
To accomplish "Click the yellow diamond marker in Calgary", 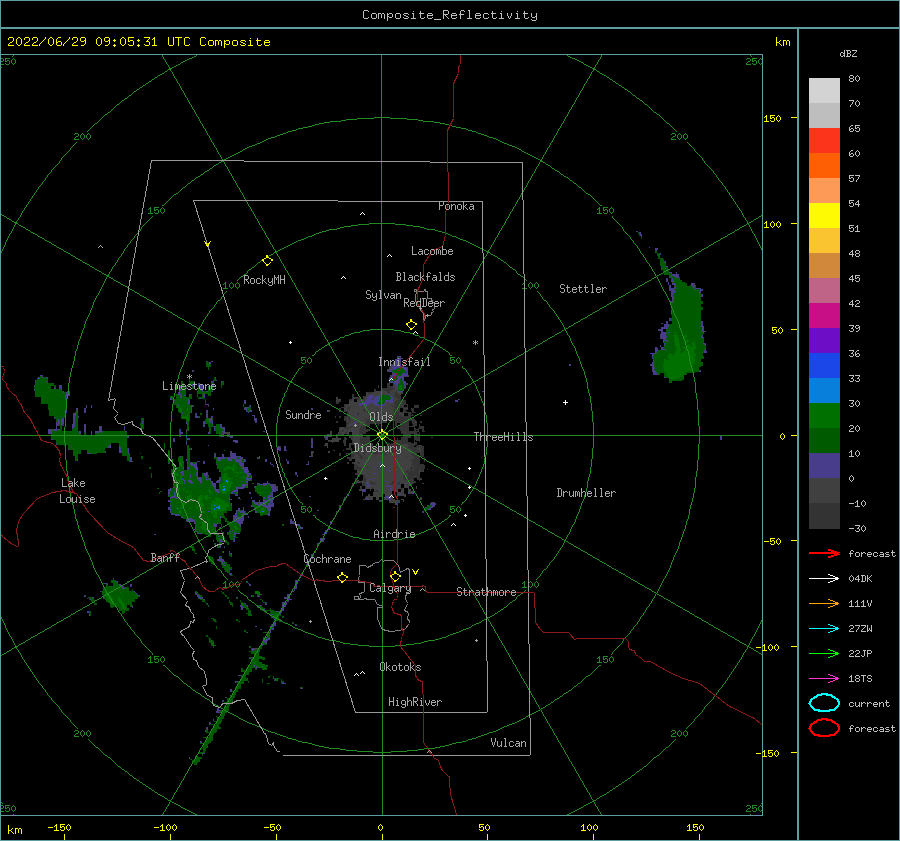I will click(x=395, y=576).
